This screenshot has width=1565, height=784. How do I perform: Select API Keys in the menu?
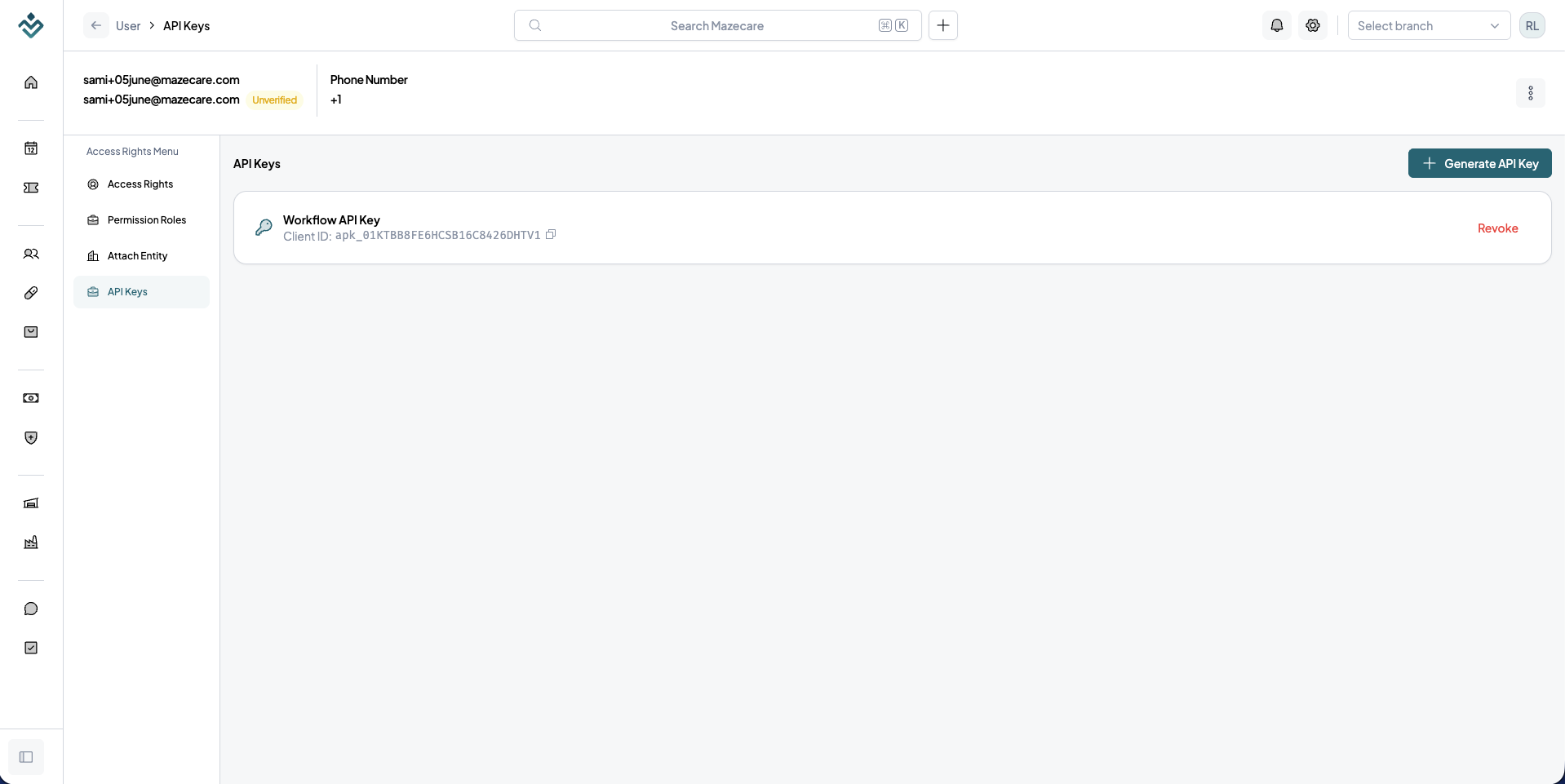click(x=141, y=292)
